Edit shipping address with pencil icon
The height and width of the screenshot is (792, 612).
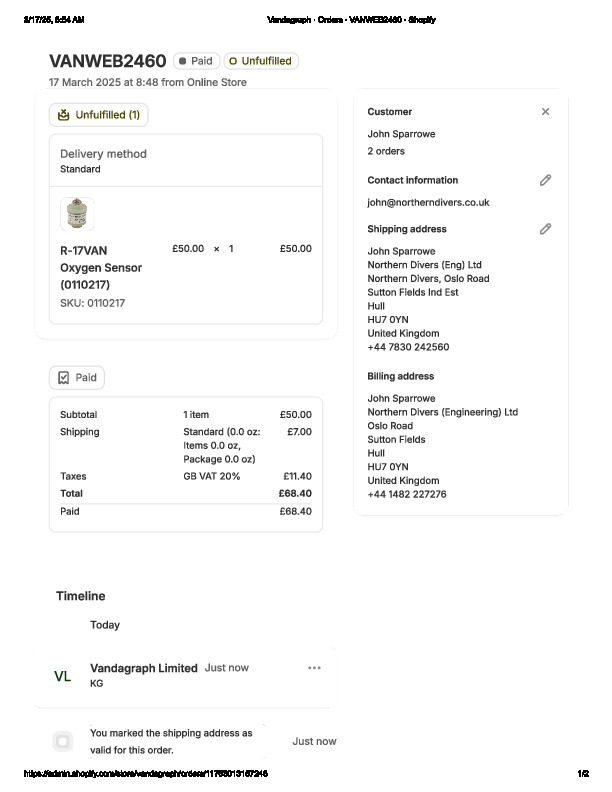pyautogui.click(x=545, y=229)
